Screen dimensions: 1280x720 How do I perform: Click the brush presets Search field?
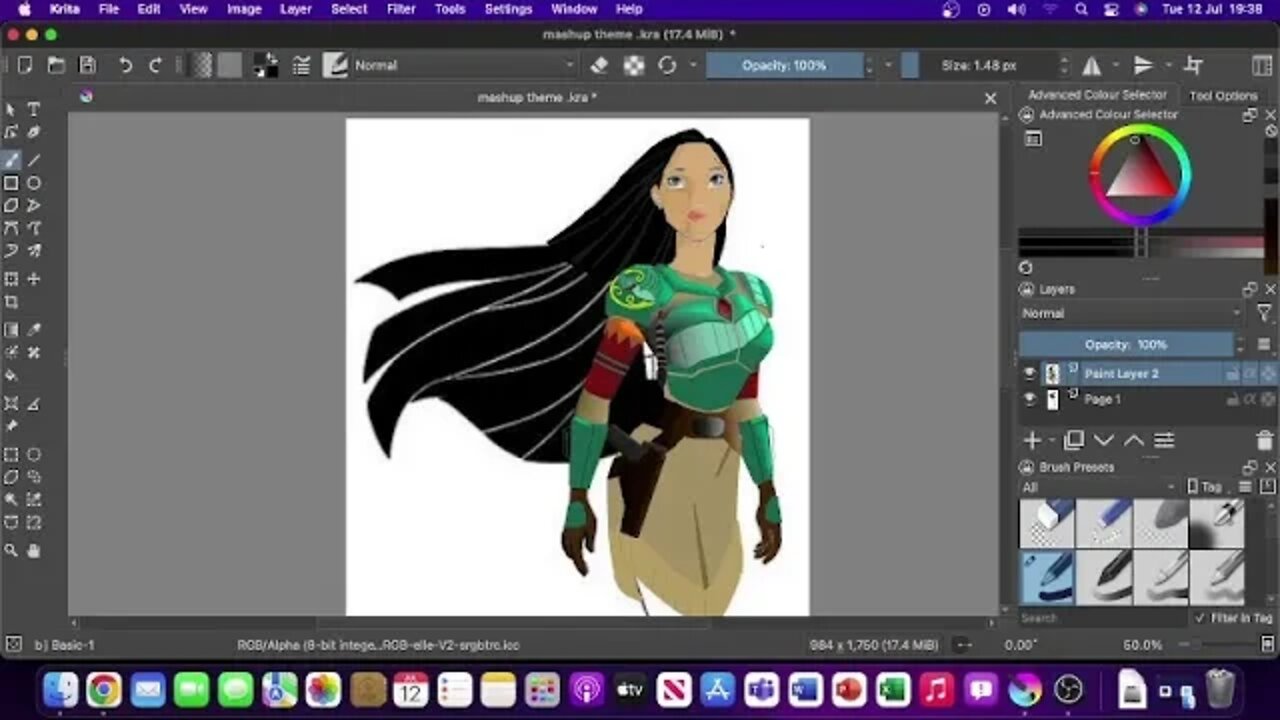pyautogui.click(x=1103, y=618)
